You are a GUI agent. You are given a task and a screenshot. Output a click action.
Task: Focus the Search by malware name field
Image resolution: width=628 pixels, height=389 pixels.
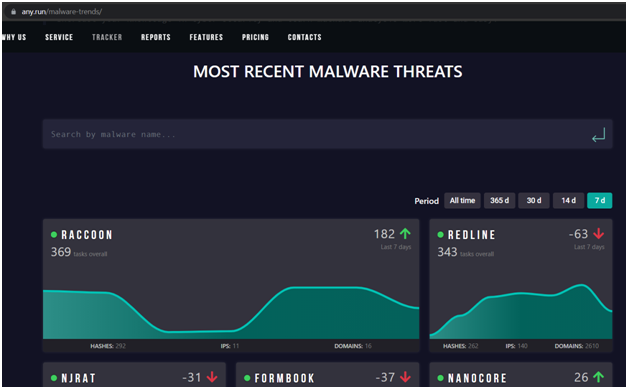[327, 134]
